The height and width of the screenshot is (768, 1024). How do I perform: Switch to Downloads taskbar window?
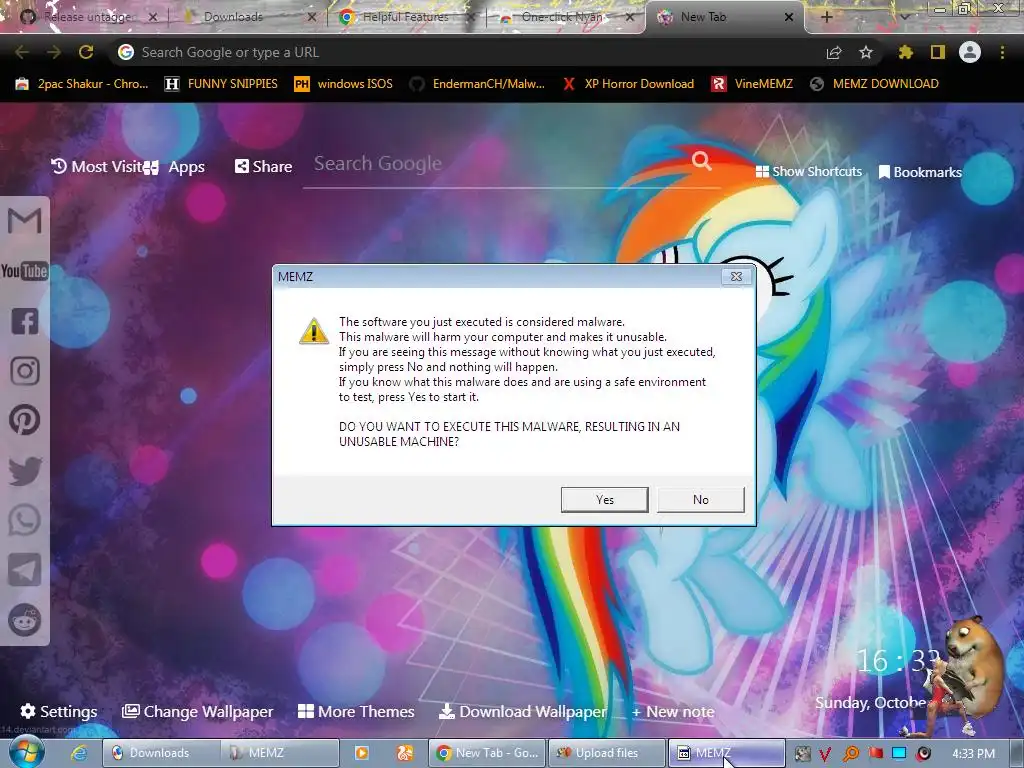[x=160, y=753]
